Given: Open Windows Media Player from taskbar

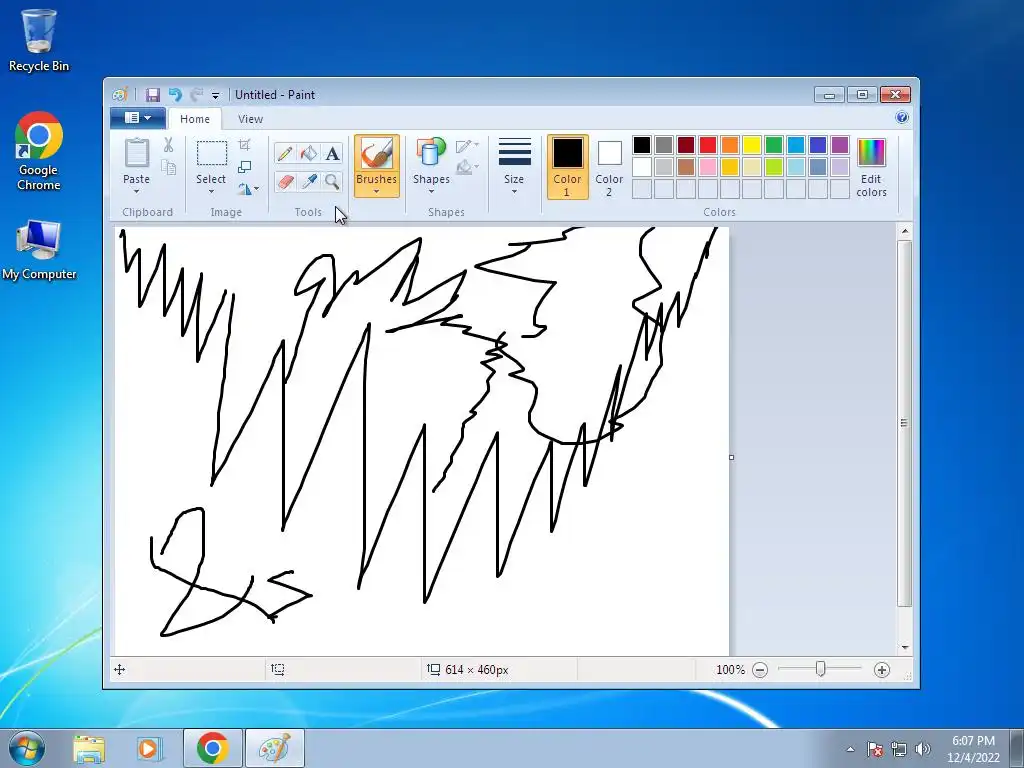Looking at the screenshot, I should [148, 748].
